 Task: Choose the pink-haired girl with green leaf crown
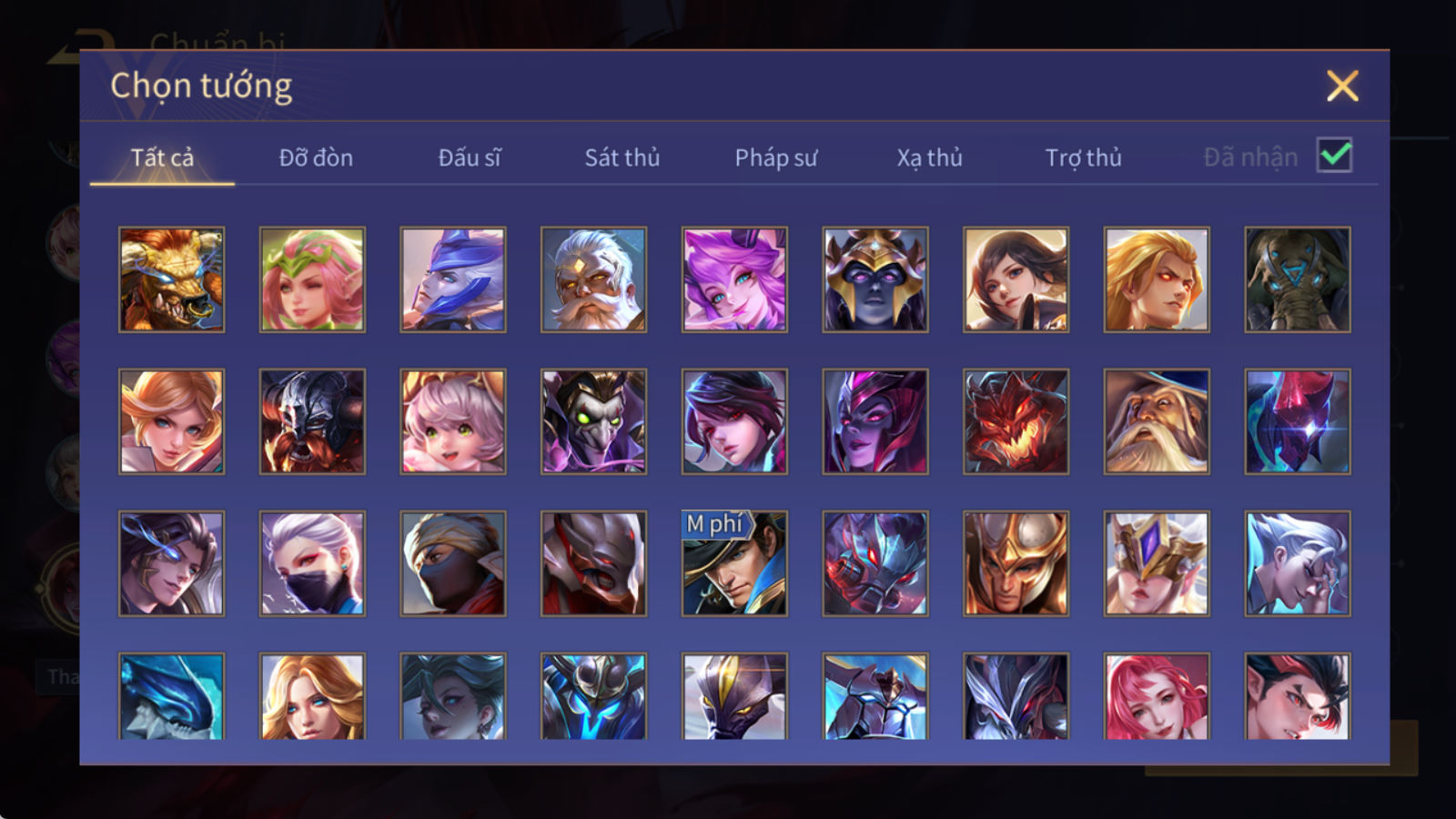pos(312,279)
